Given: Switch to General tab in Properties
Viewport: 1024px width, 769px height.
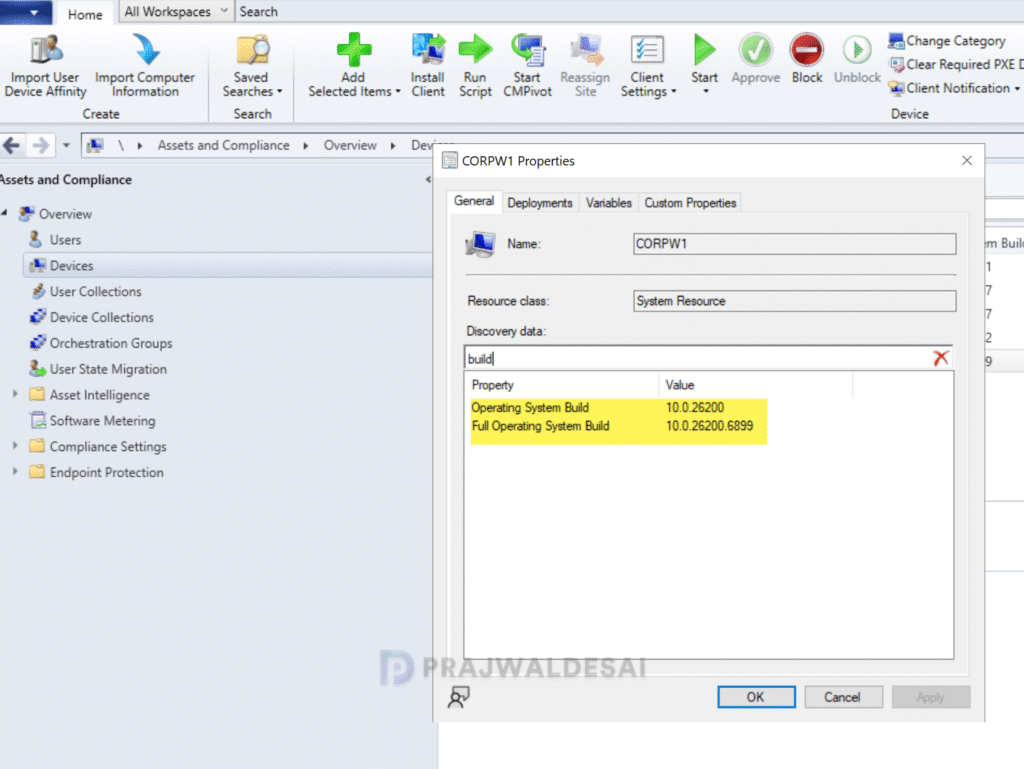Looking at the screenshot, I should click(x=474, y=201).
